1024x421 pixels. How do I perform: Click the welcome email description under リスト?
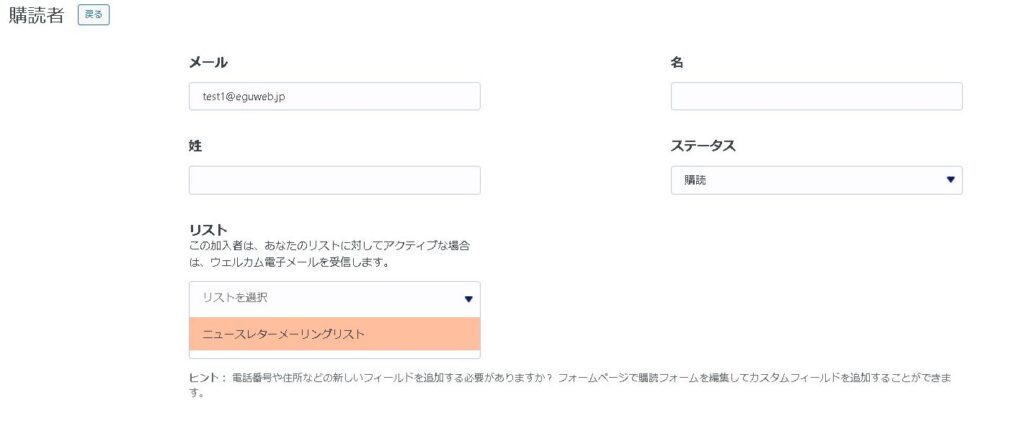pos(329,254)
